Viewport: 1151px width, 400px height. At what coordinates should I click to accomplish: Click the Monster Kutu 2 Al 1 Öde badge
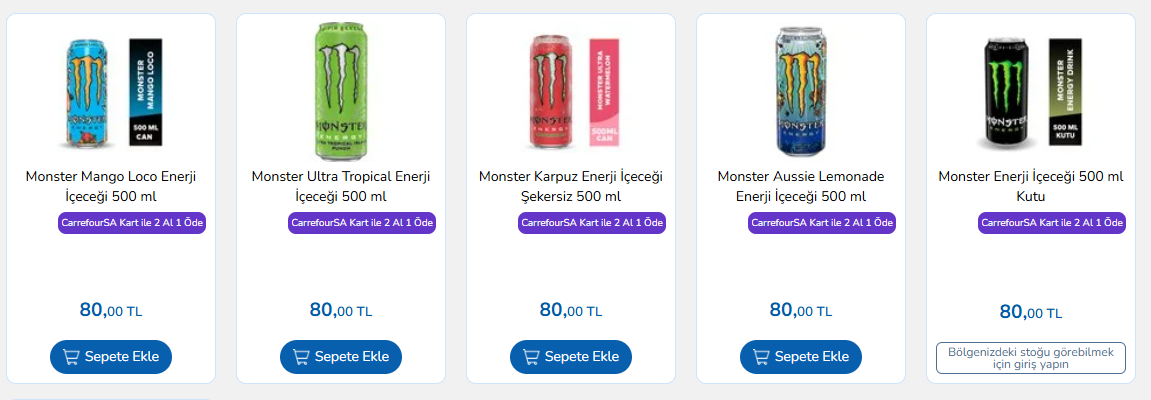pyautogui.click(x=1052, y=222)
